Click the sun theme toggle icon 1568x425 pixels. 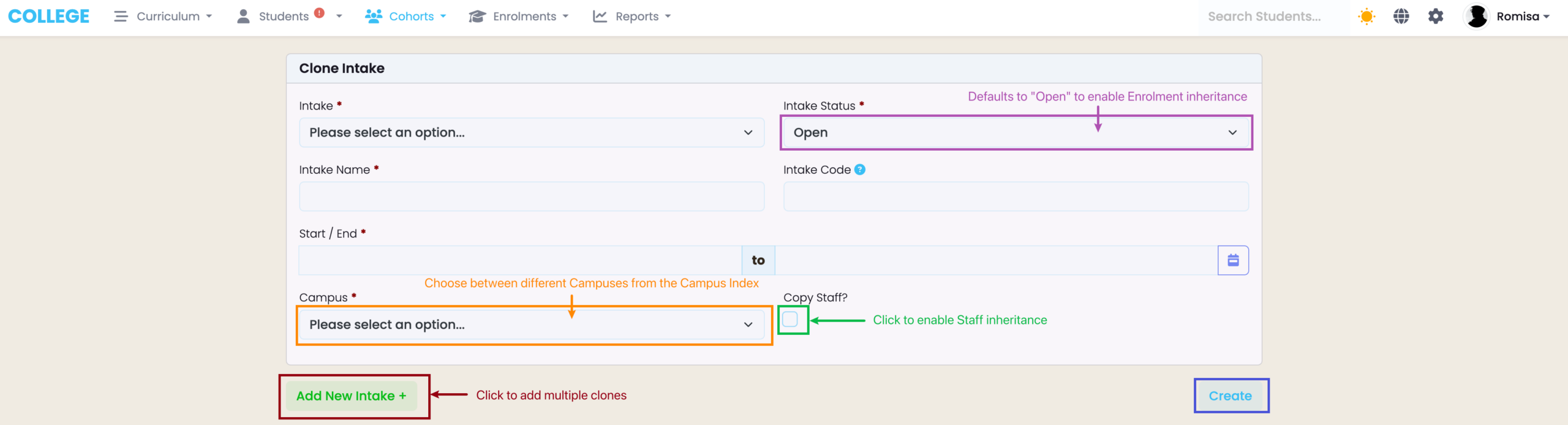click(1366, 17)
